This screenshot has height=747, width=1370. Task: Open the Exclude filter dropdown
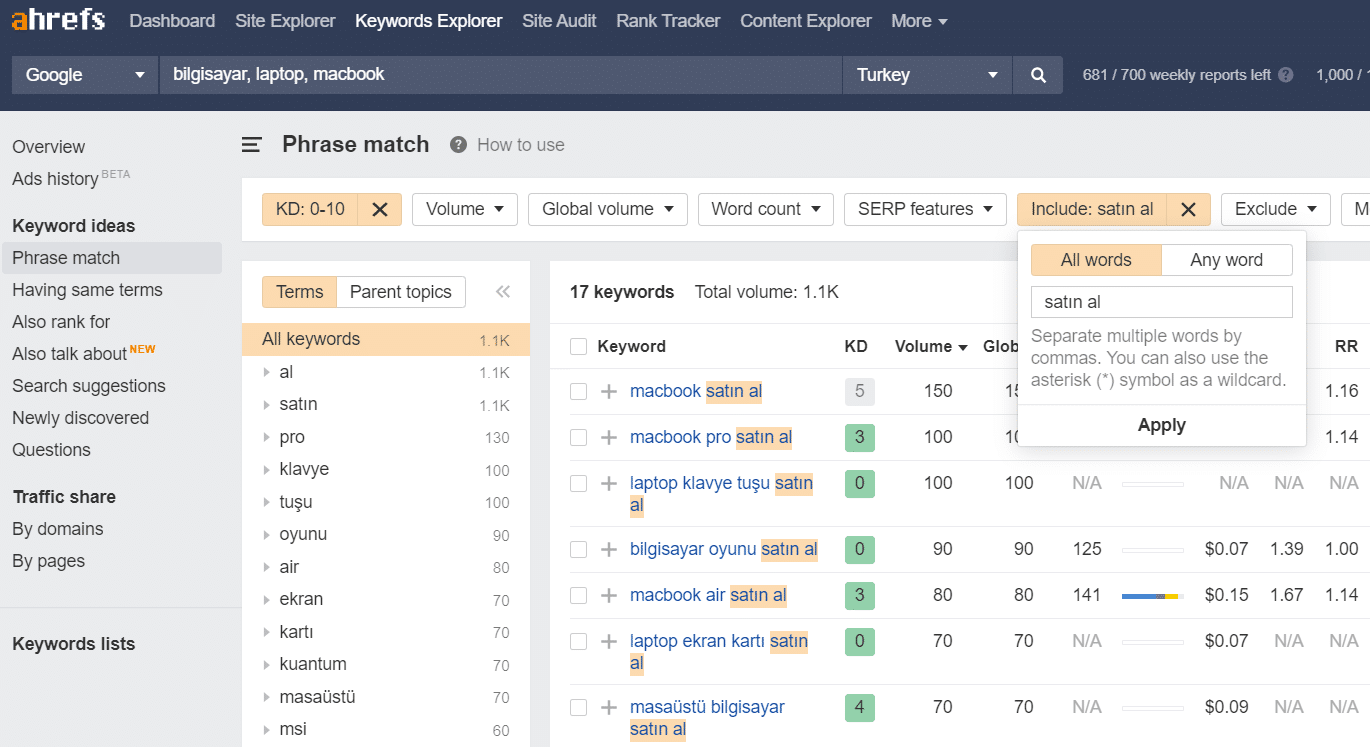[x=1276, y=209]
